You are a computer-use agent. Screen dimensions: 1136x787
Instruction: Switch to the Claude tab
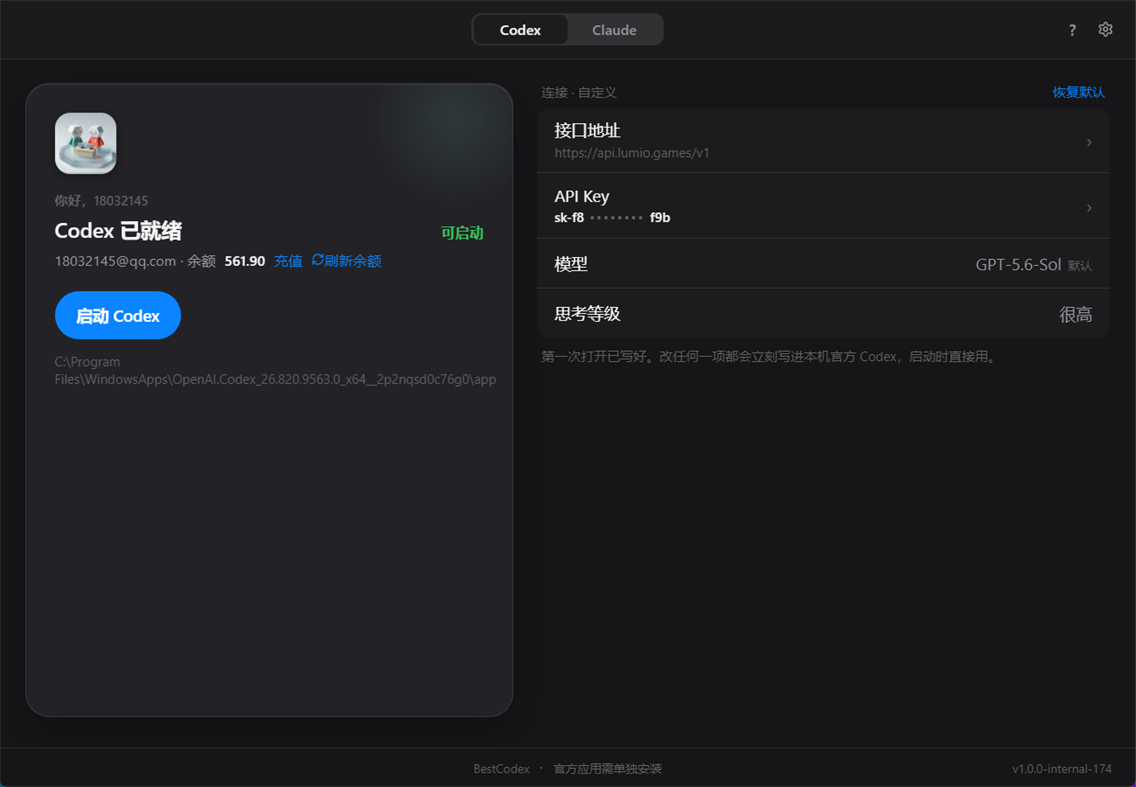click(x=614, y=30)
